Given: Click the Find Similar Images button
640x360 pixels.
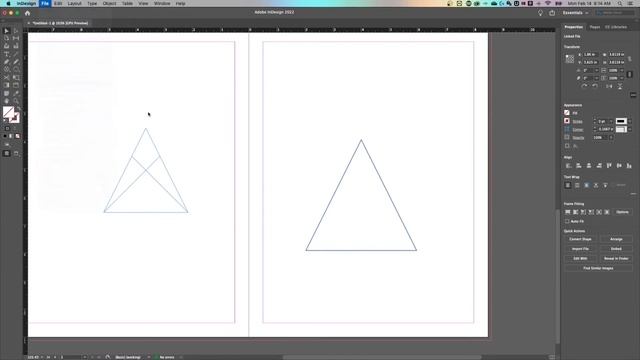Looking at the screenshot, I should (598, 269).
